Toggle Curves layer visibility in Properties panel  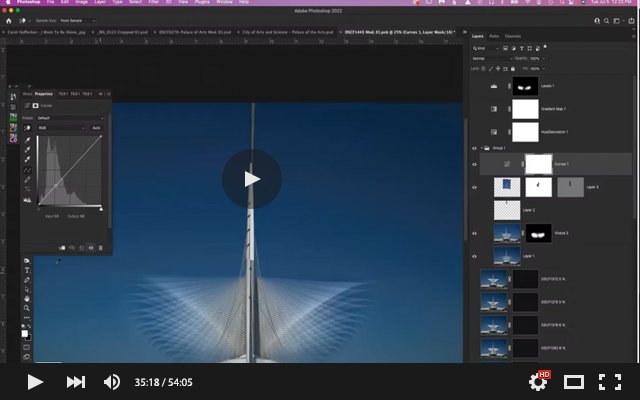(91, 248)
